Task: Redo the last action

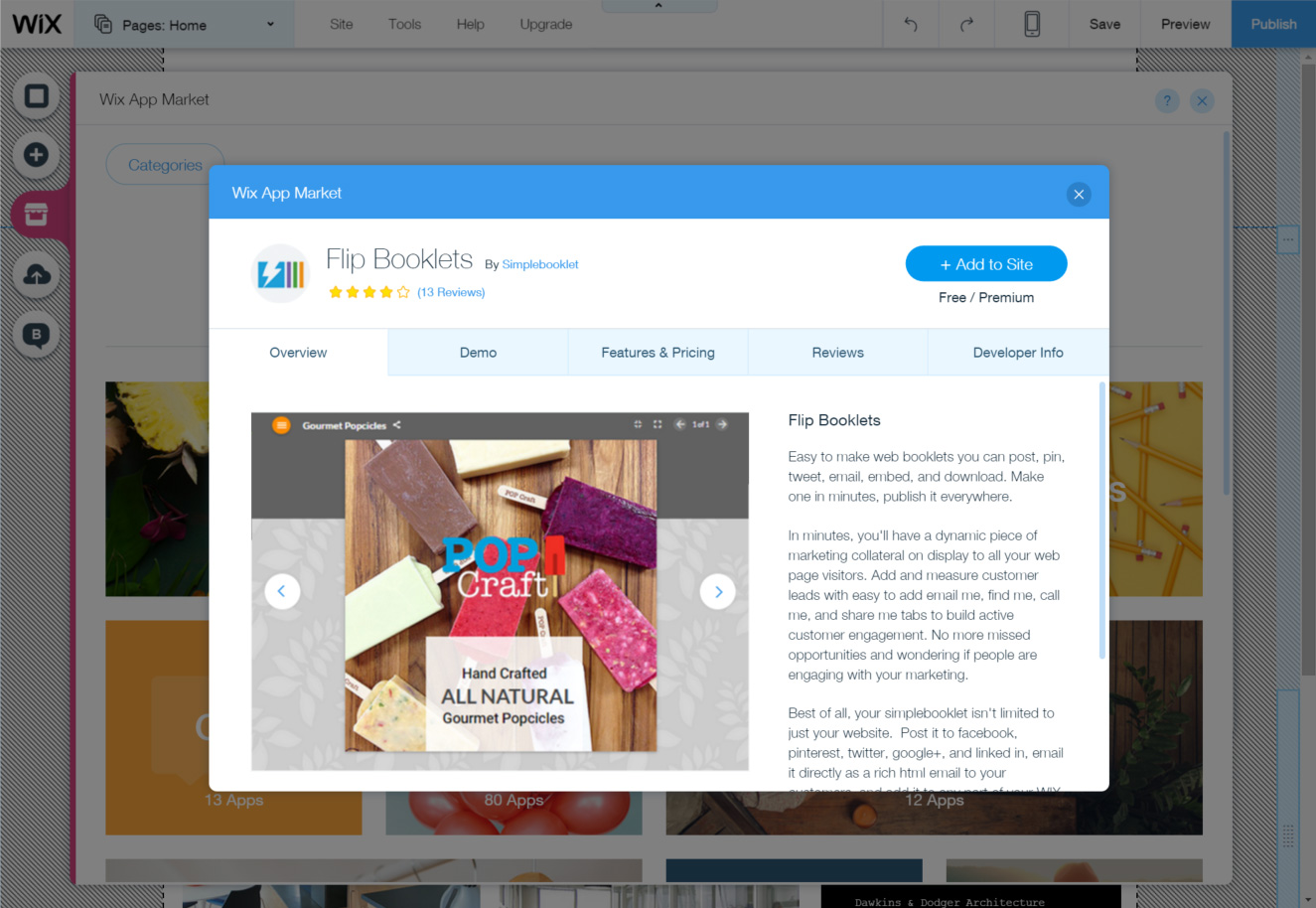Action: click(x=965, y=24)
